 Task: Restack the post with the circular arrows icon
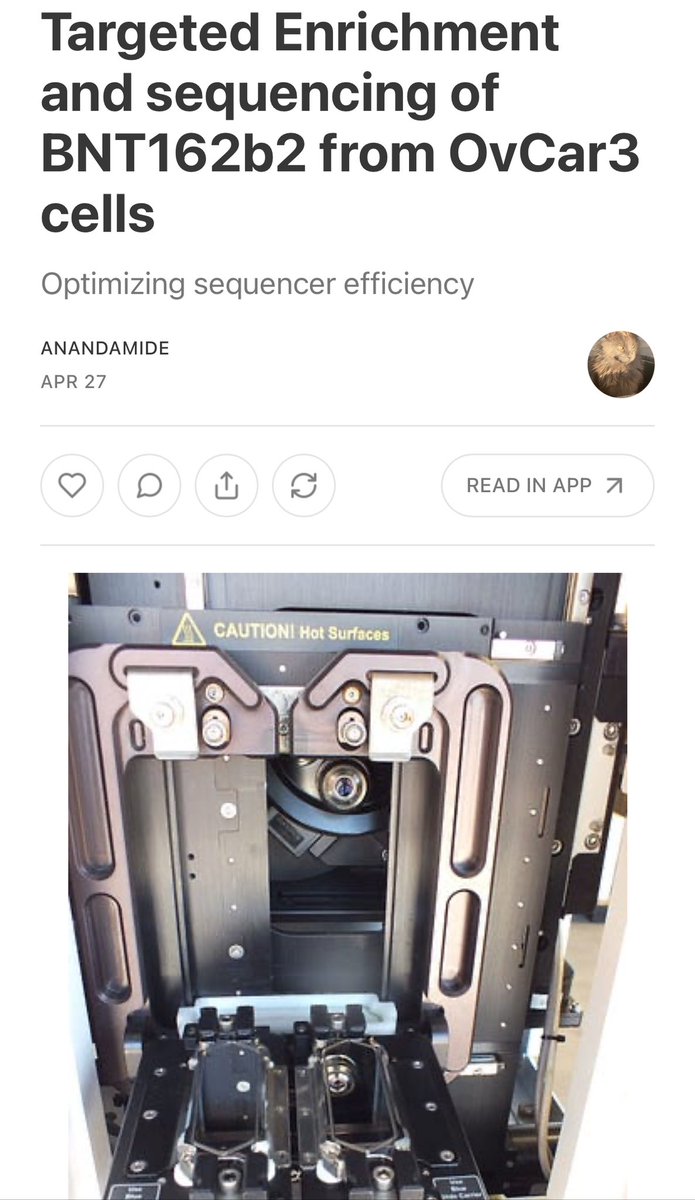coord(304,486)
